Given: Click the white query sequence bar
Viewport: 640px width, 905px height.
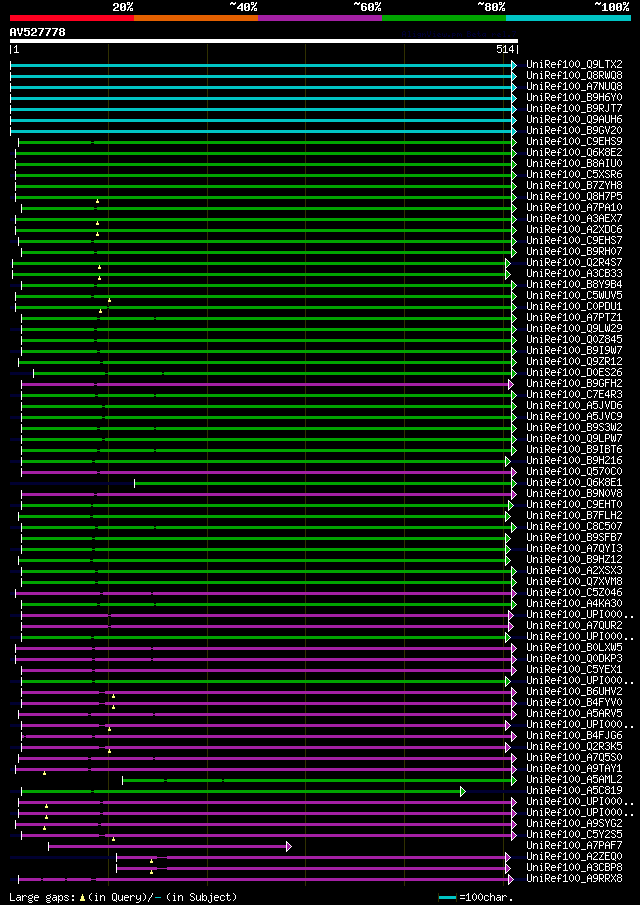Looking at the screenshot, I should click(x=264, y=41).
